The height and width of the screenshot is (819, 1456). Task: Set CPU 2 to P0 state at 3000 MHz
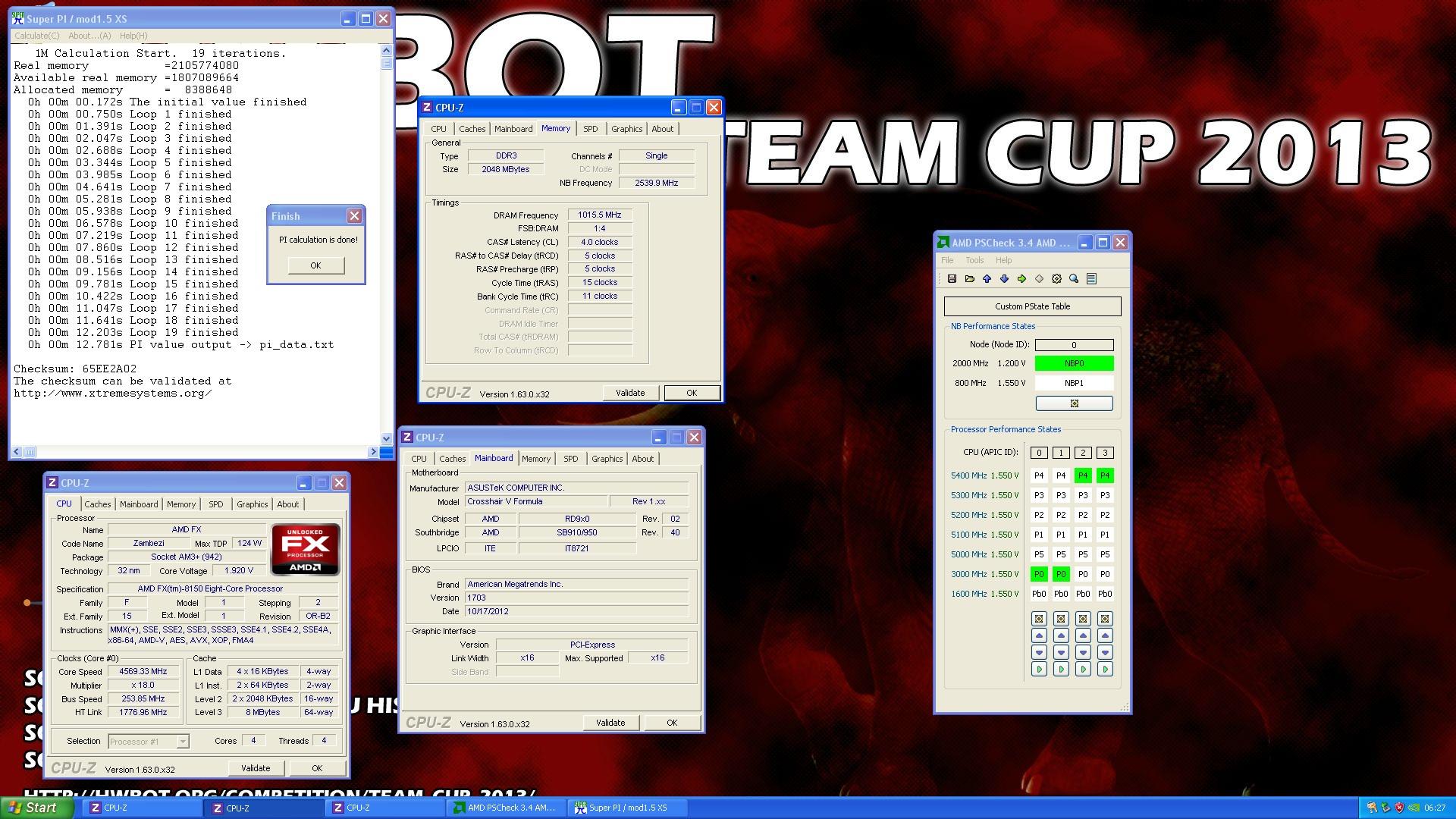1083,574
